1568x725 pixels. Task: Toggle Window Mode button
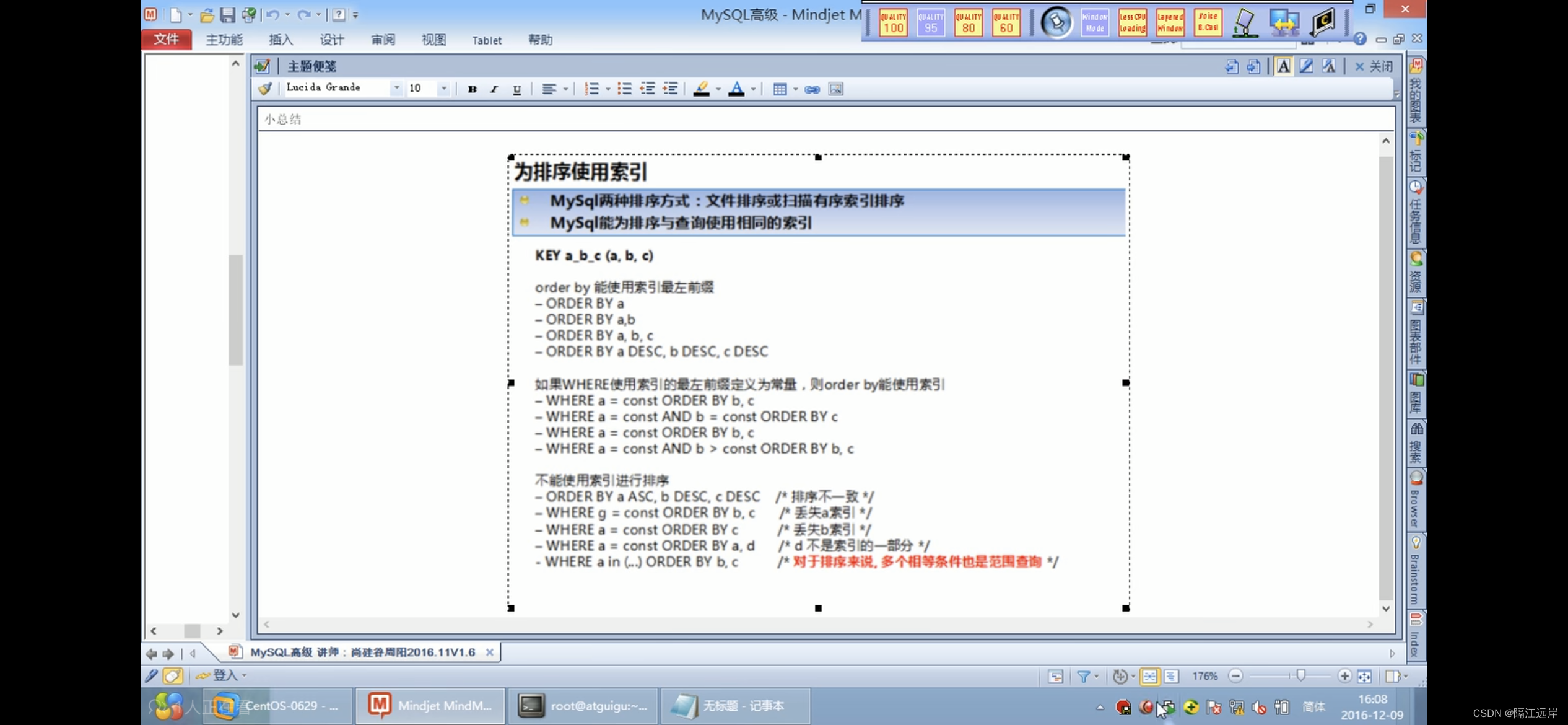(x=1094, y=23)
